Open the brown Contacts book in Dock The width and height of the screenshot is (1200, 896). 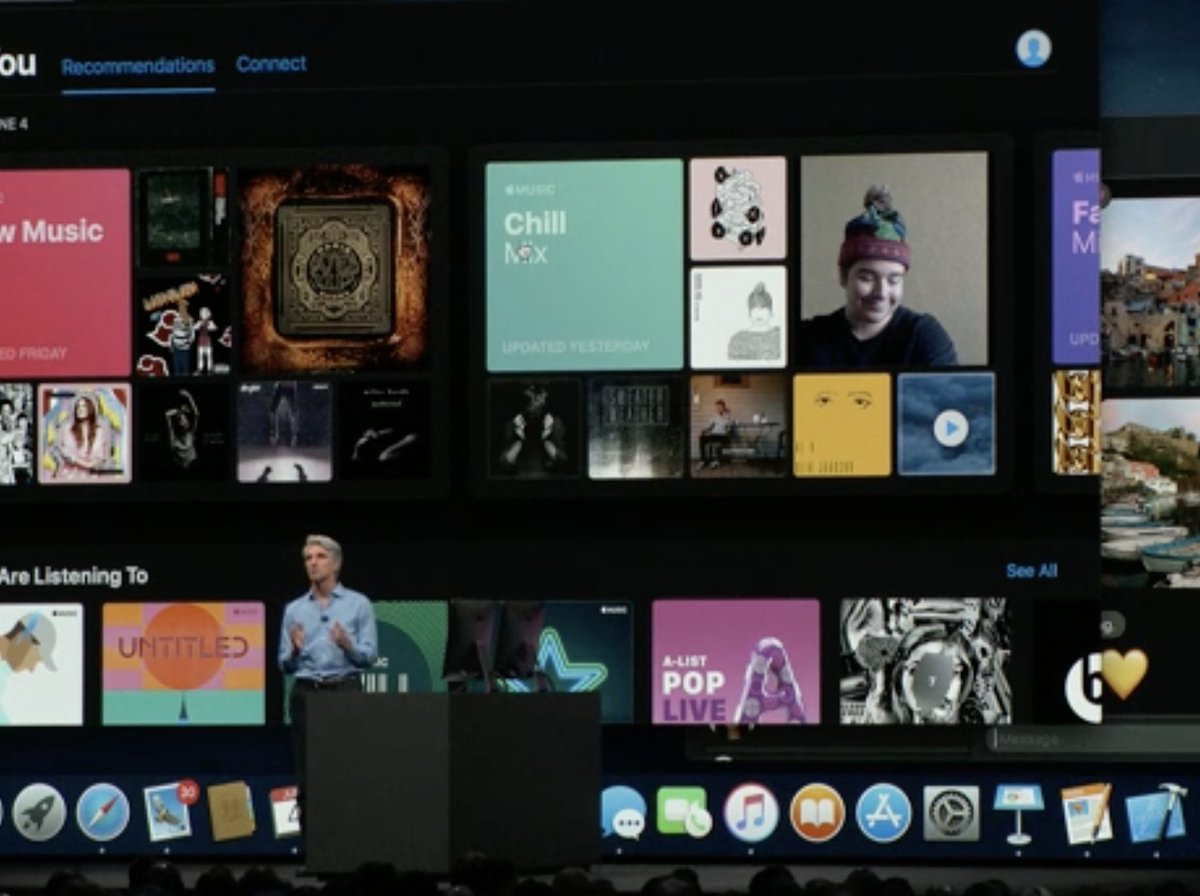tap(231, 810)
